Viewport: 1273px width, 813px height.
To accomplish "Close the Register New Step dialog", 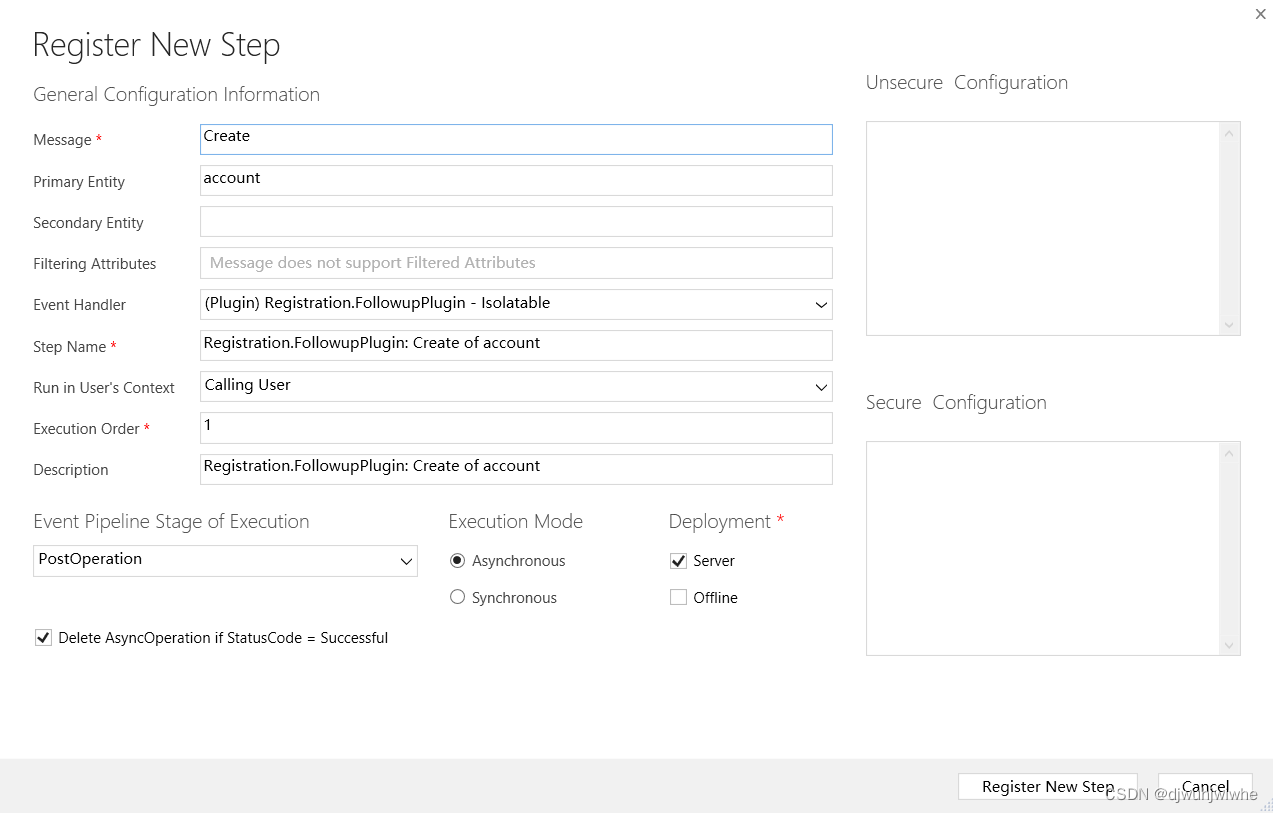I will pyautogui.click(x=1260, y=14).
